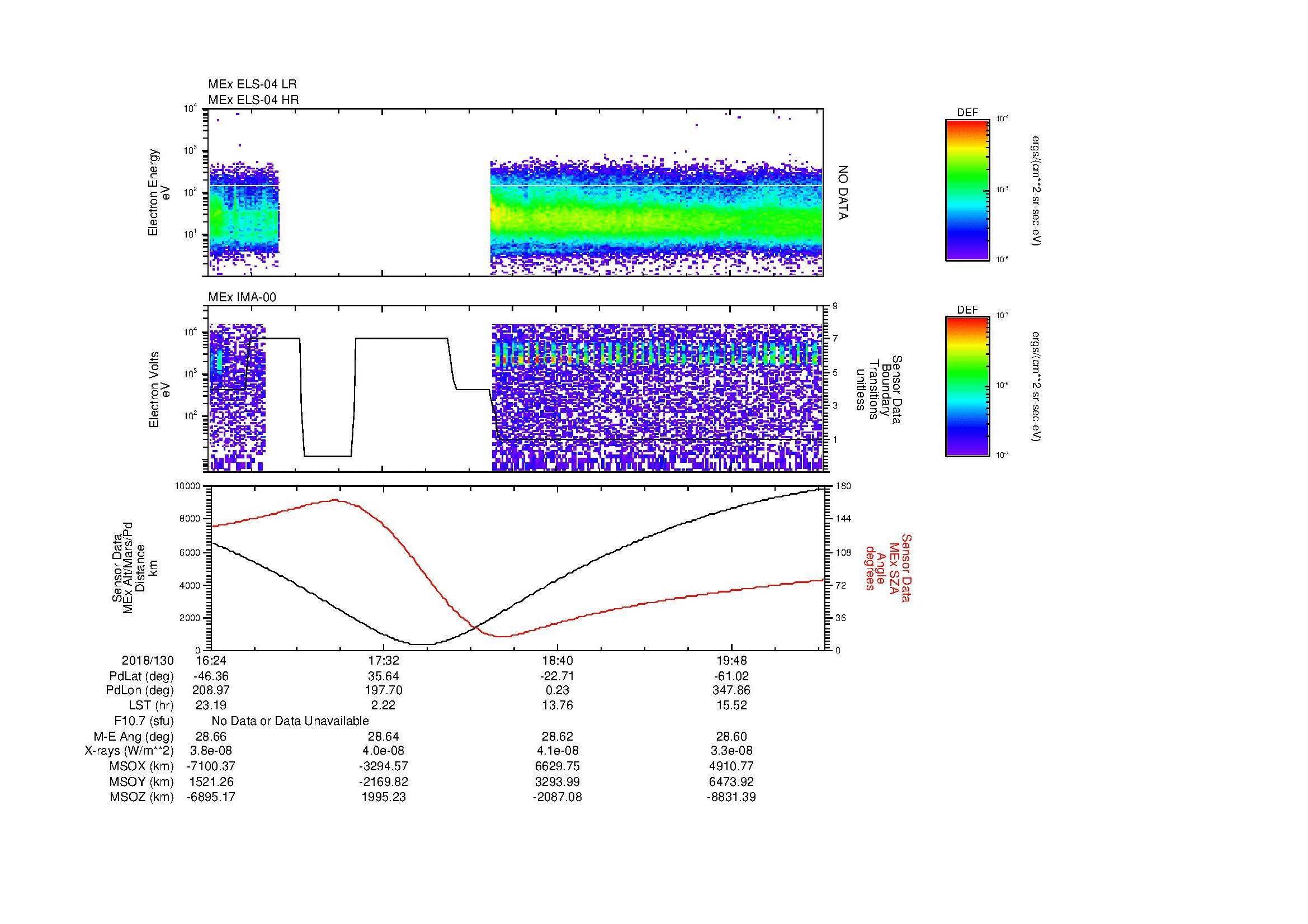Click MSOY value '3293.99'
This screenshot has height=924, width=1308.
click(558, 782)
